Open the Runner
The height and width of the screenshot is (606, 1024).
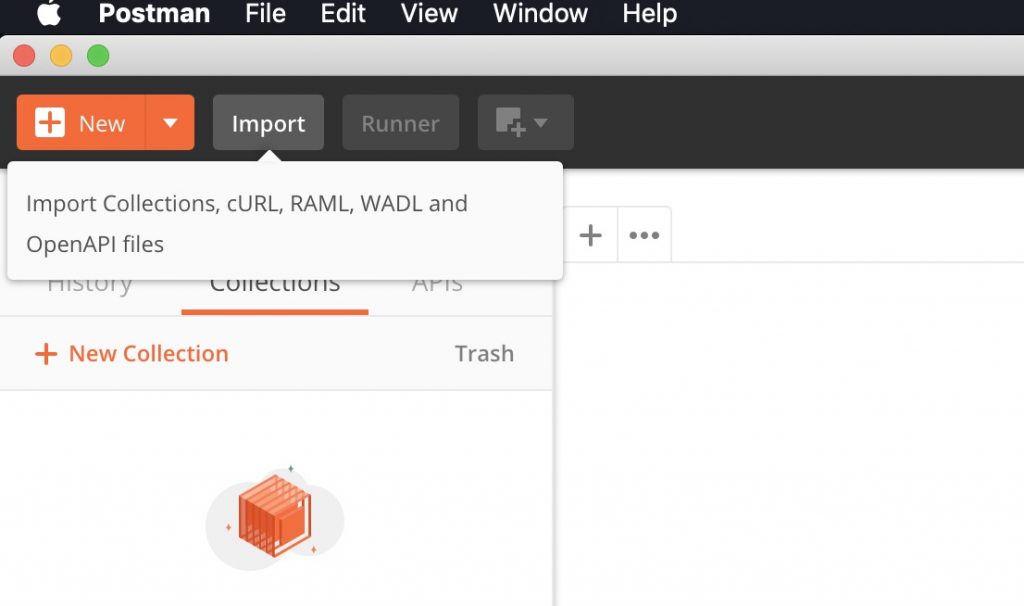click(400, 123)
